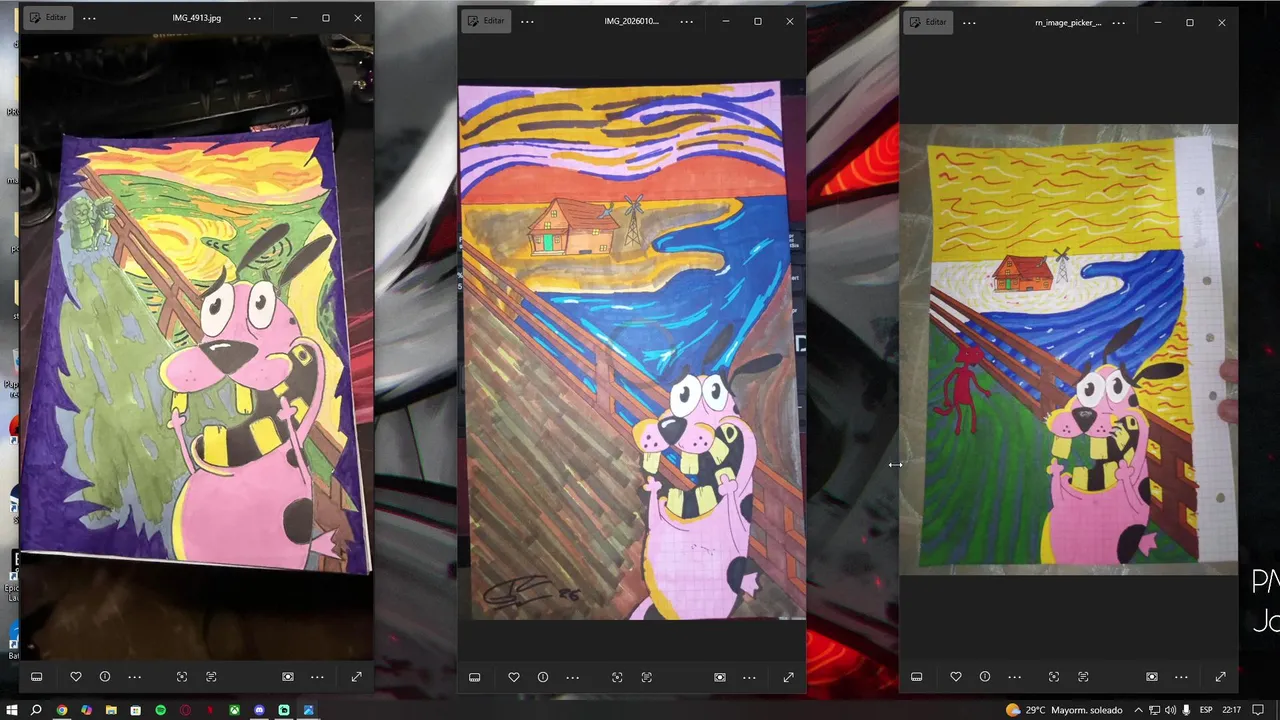Click the signed drawing in IMG_2026010 window
Image resolution: width=1280 pixels, height=720 pixels.
click(x=632, y=350)
